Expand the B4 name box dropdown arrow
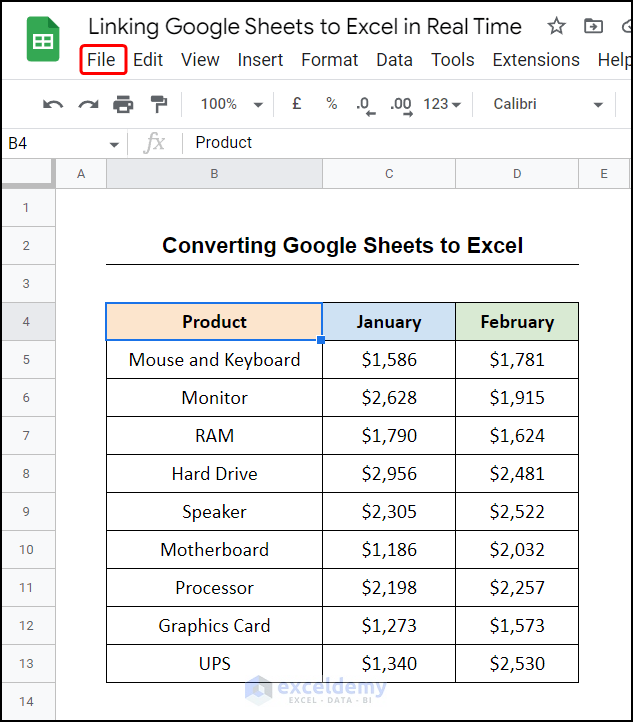 point(114,144)
